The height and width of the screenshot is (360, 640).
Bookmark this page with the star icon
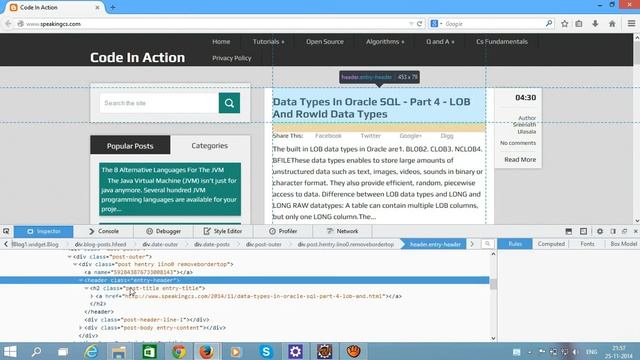click(564, 24)
